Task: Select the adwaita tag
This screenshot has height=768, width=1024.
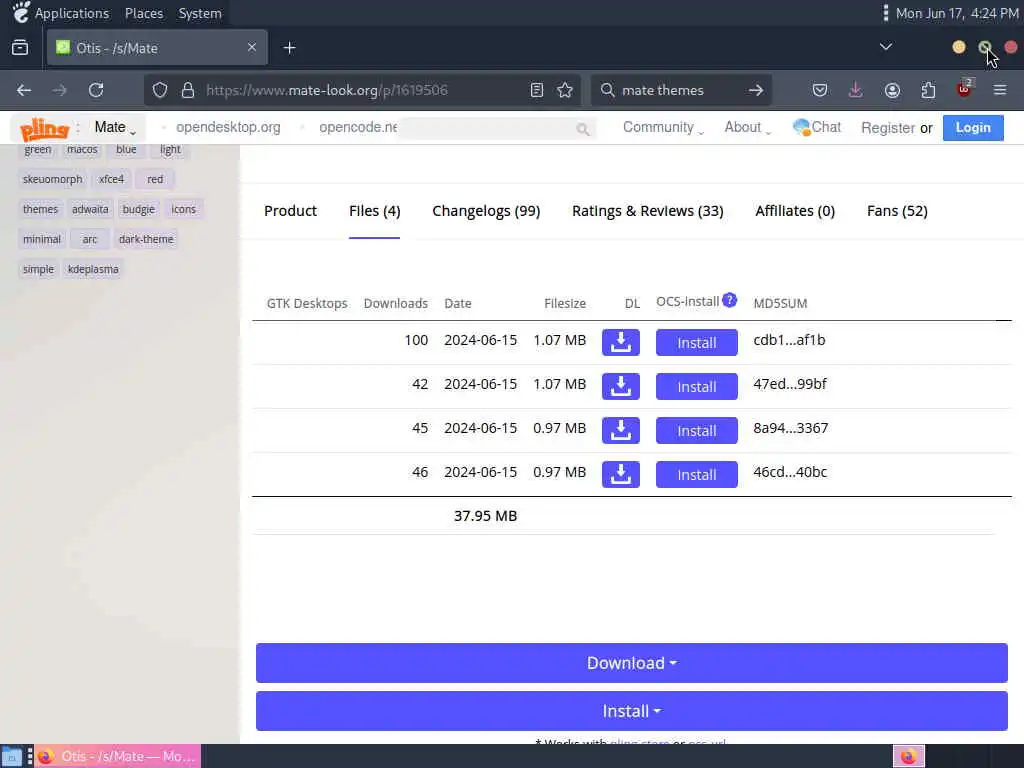Action: pos(90,209)
